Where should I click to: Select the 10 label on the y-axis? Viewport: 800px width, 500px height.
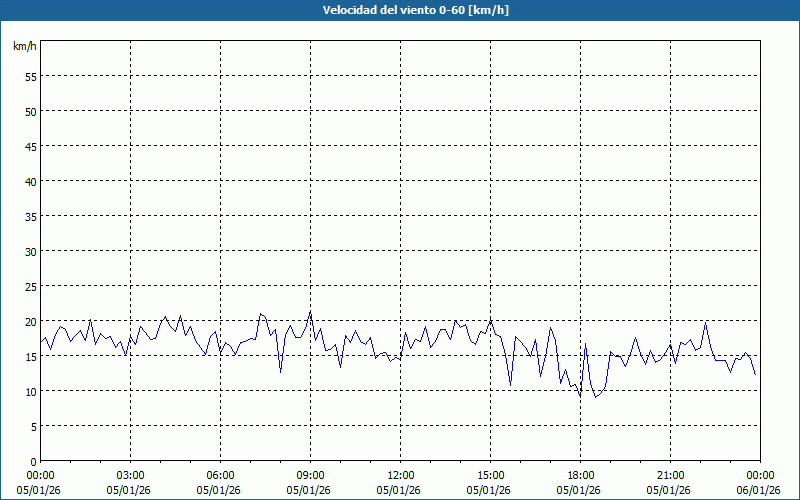pyautogui.click(x=30, y=391)
